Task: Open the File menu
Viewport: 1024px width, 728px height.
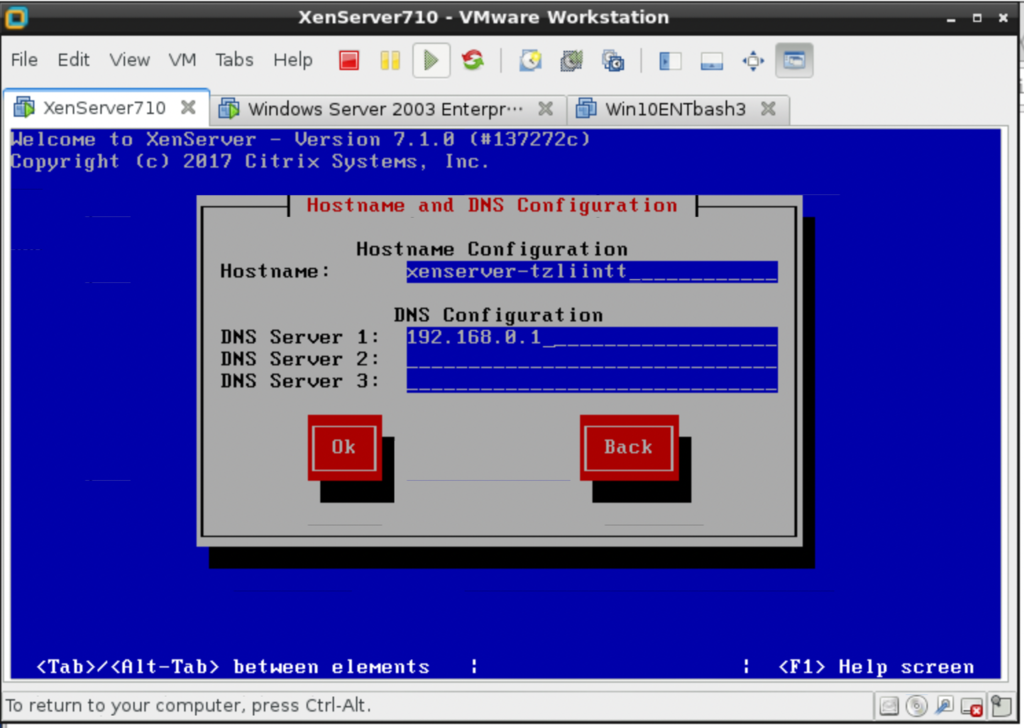Action: [x=24, y=60]
